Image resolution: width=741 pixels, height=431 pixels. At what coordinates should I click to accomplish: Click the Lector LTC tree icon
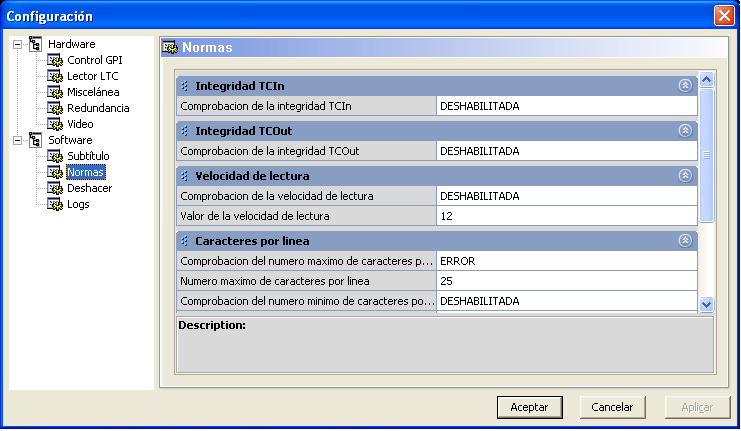55,76
